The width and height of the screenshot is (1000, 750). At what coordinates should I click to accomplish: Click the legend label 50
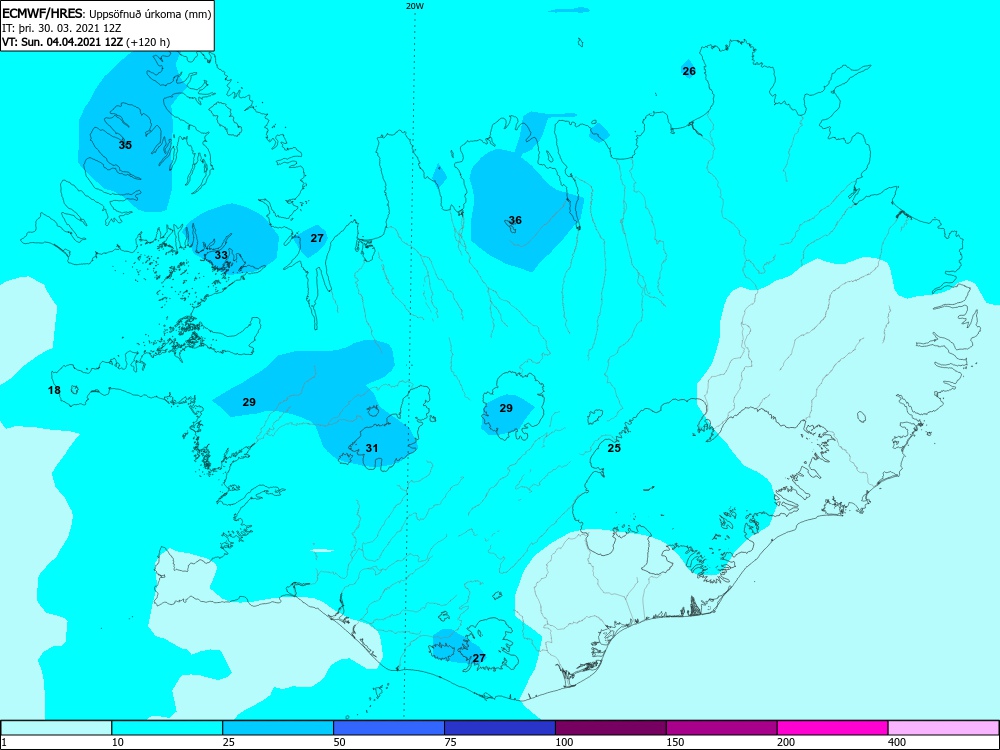click(339, 742)
